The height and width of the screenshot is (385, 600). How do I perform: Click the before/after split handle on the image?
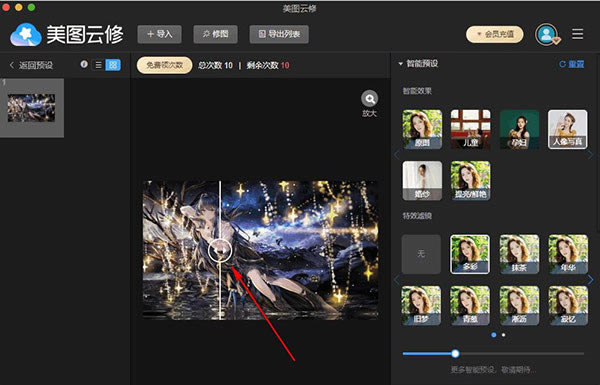[x=220, y=250]
